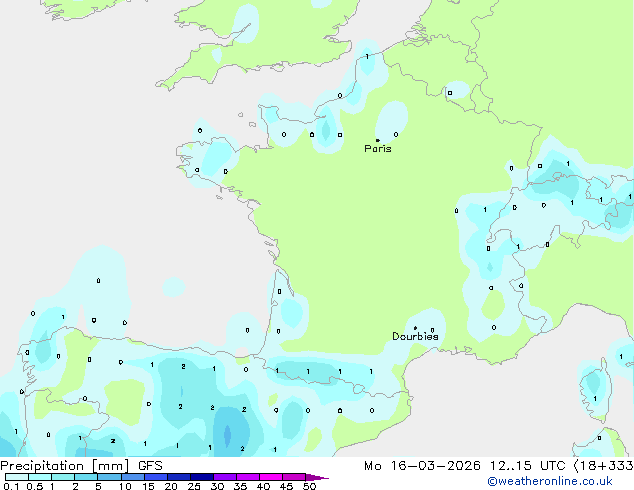Image resolution: width=634 pixels, height=490 pixels.
Task: Click the '12..15 UTC' time text
Action: tap(527, 466)
